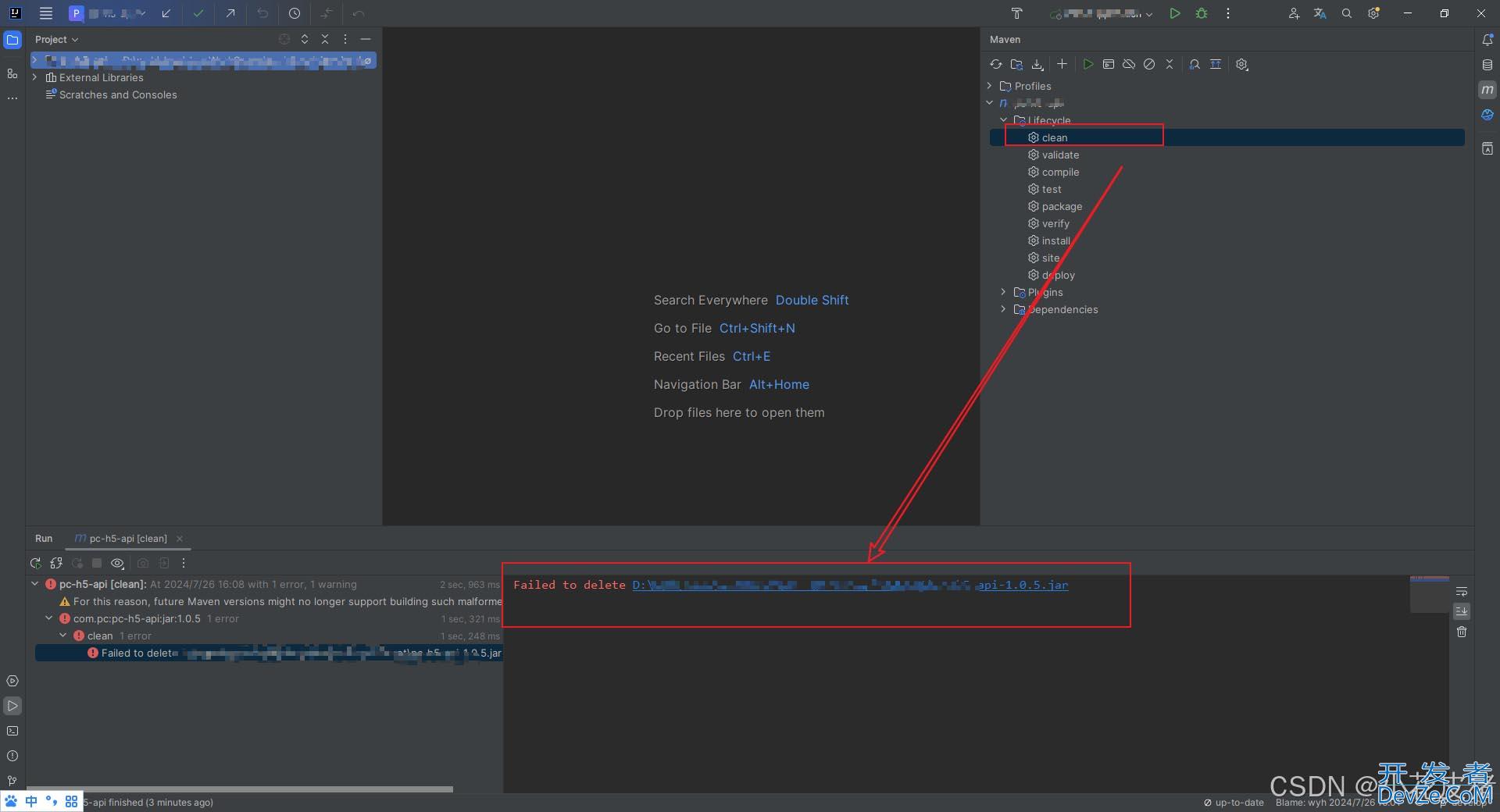Click the Build hammer icon
Viewport: 1500px width, 812px height.
[1016, 13]
